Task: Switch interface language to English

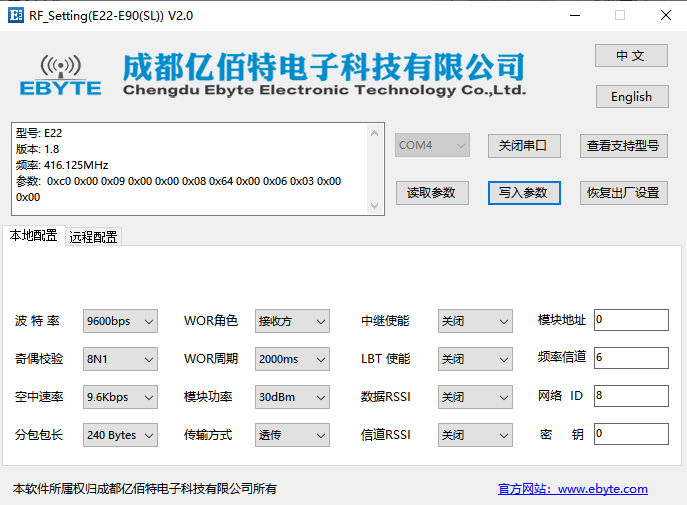Action: 630,97
